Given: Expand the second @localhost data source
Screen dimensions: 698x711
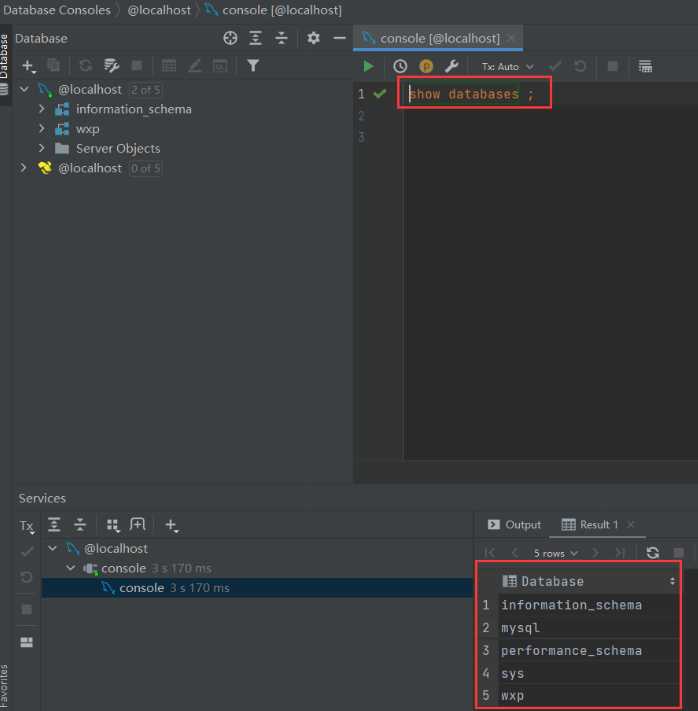Looking at the screenshot, I should click(x=24, y=168).
